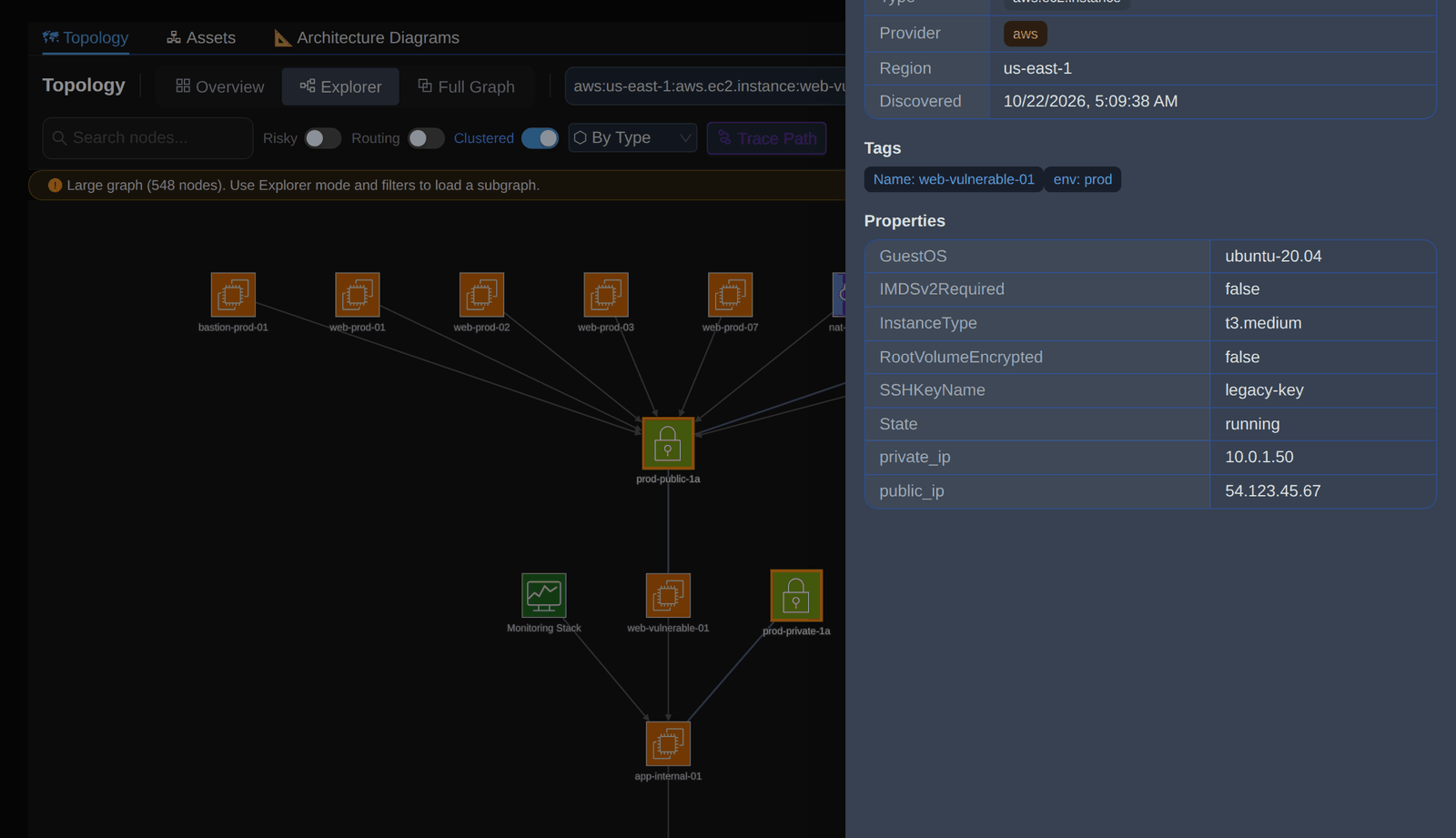Click the t3.medium InstanceType value
The image size is (1456, 838).
[1263, 323]
